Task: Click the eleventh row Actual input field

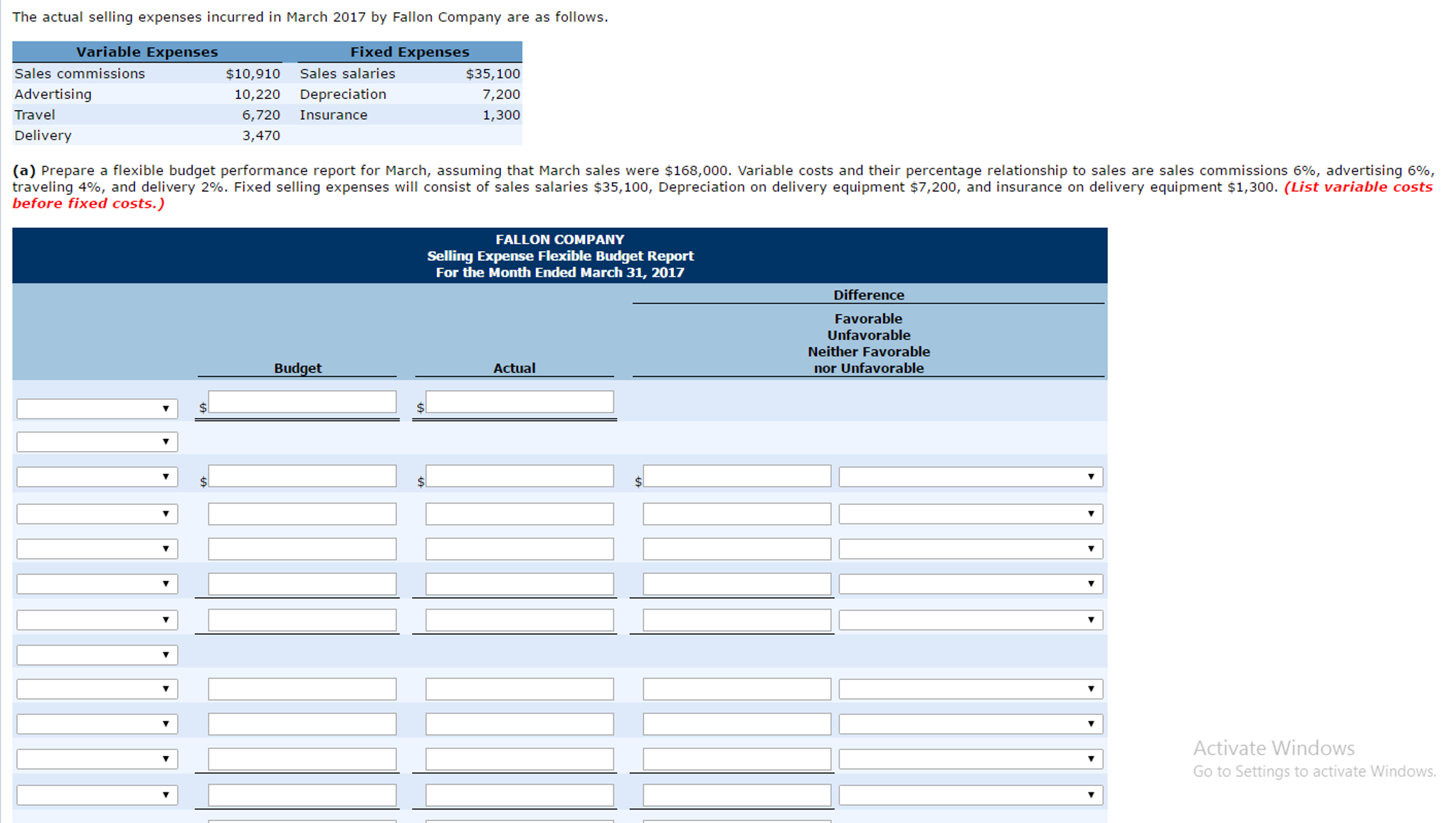Action: point(519,759)
